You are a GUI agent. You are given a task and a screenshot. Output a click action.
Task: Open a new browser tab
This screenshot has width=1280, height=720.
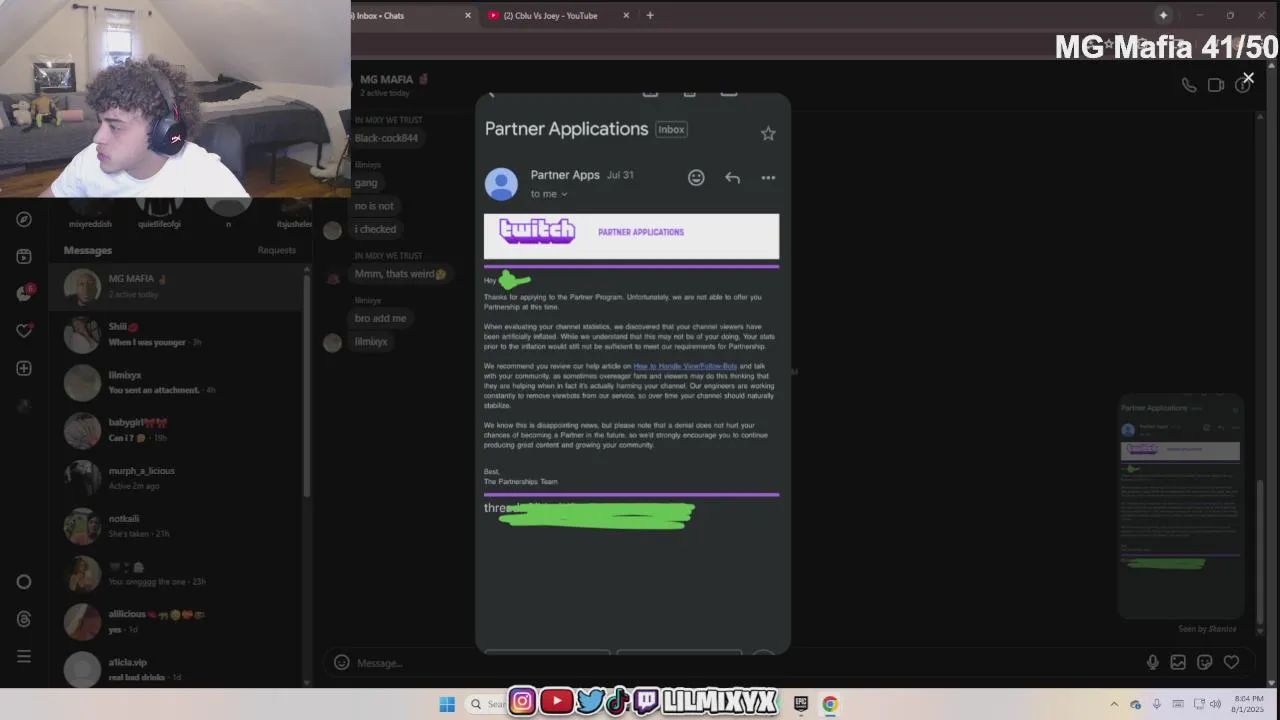click(650, 15)
